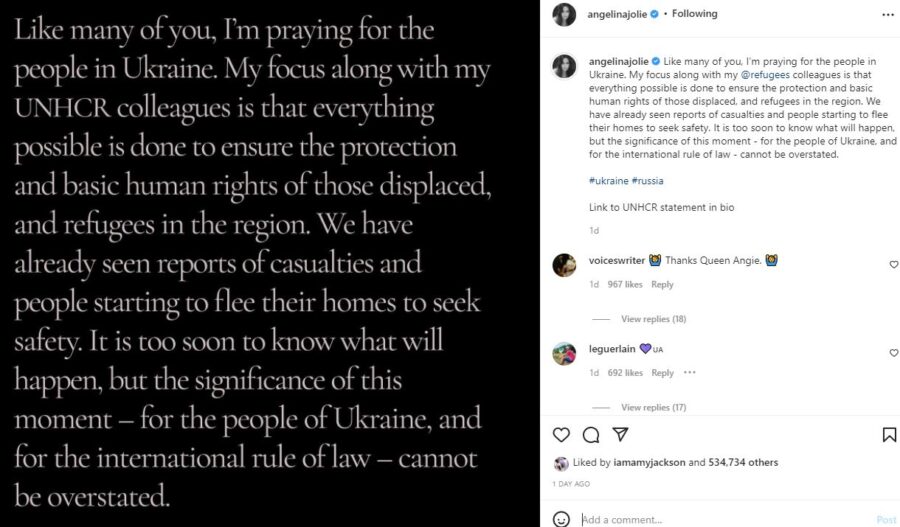
Task: Expand View replies (17)
Action: pyautogui.click(x=653, y=407)
